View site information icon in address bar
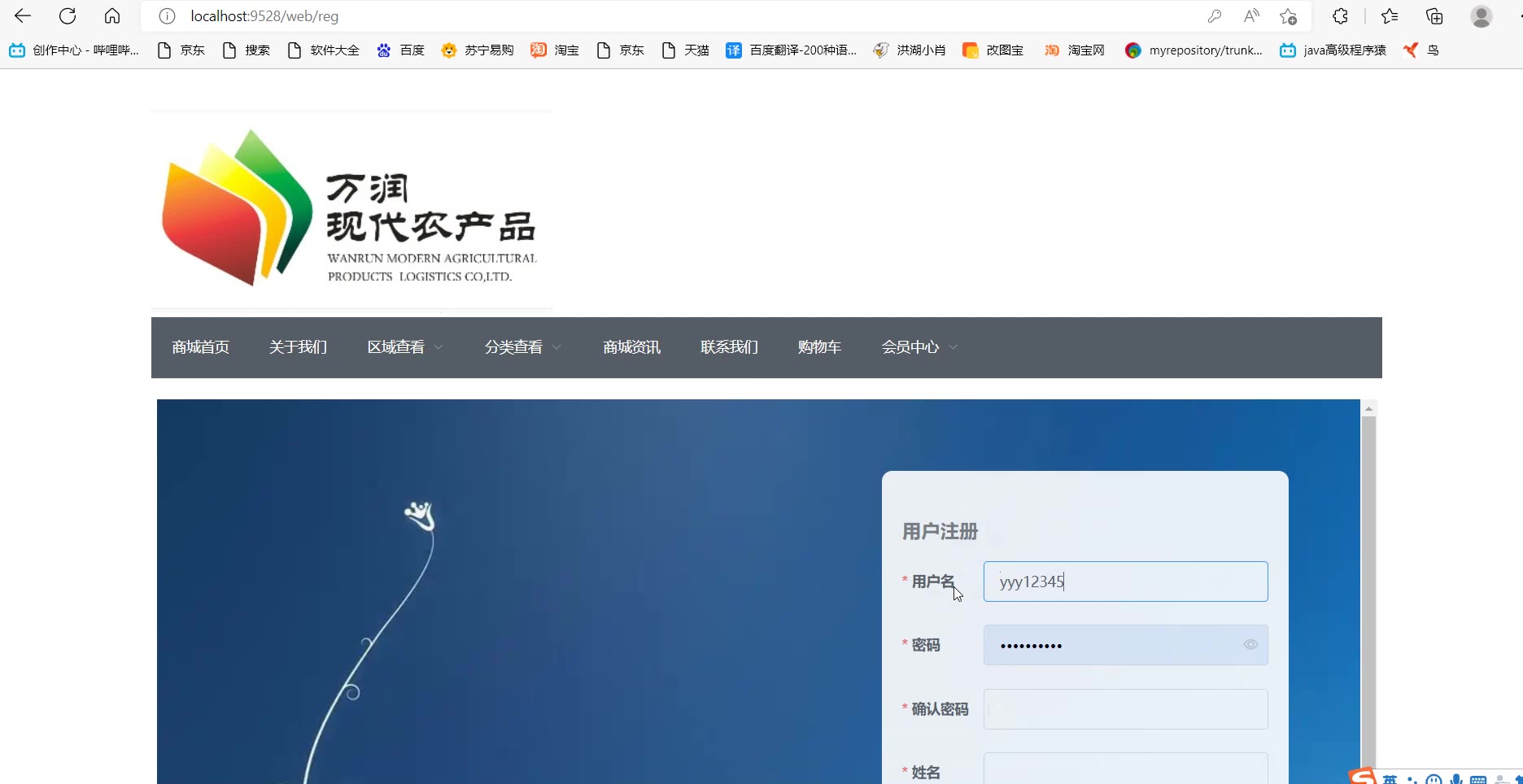The image size is (1523, 784). pos(167,16)
